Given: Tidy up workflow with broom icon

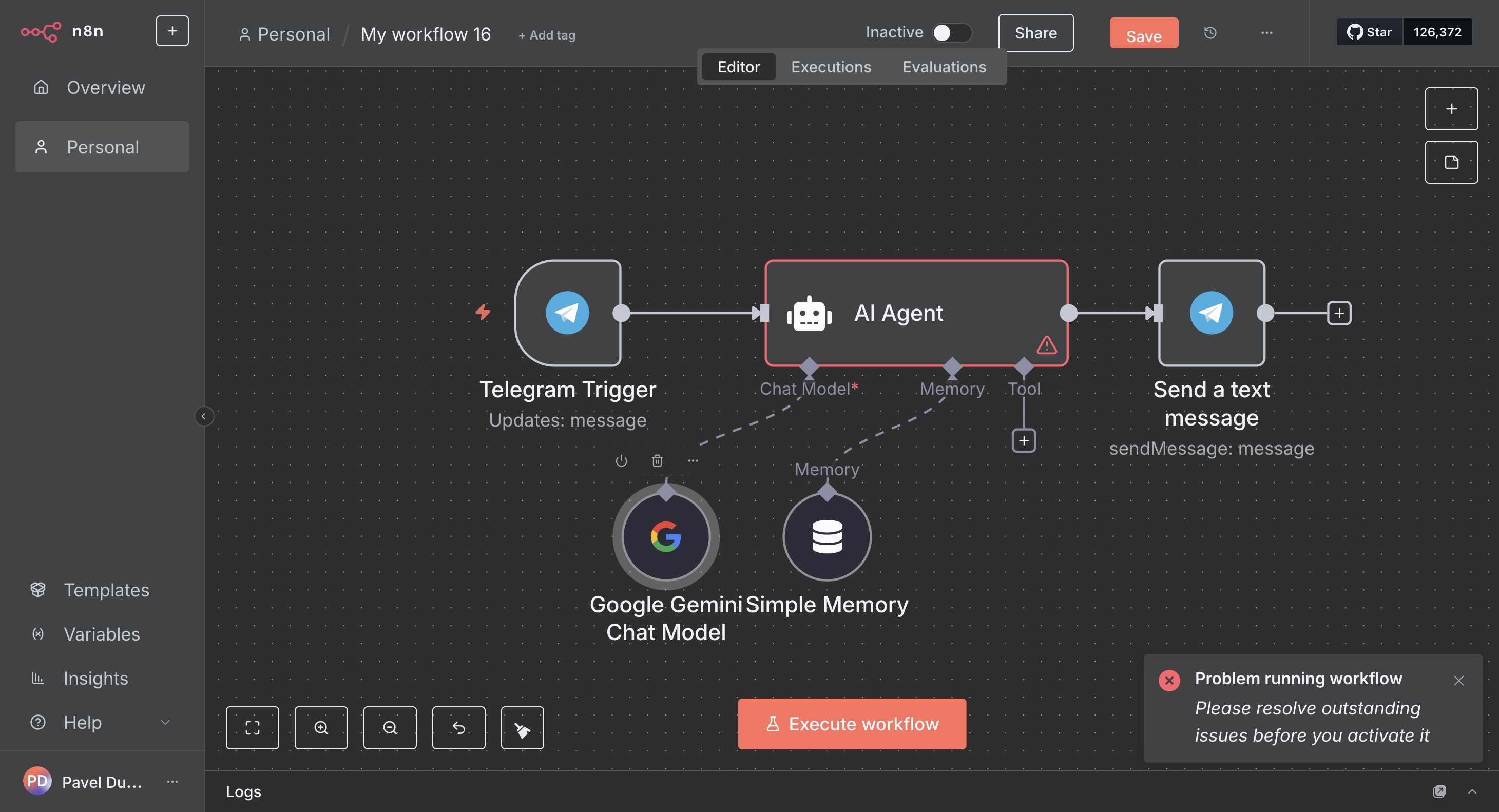Looking at the screenshot, I should coord(522,728).
